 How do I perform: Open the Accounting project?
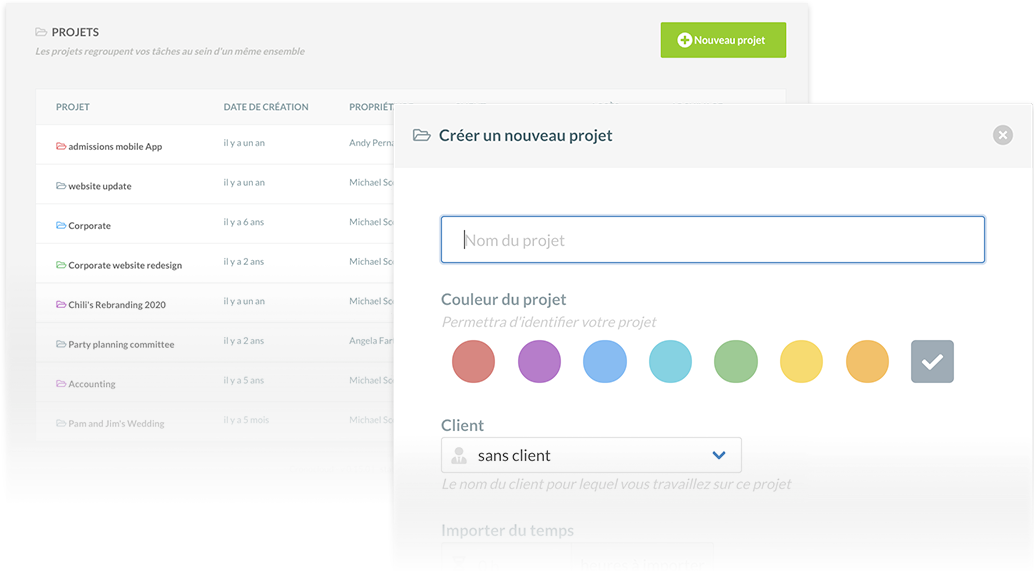pos(92,384)
